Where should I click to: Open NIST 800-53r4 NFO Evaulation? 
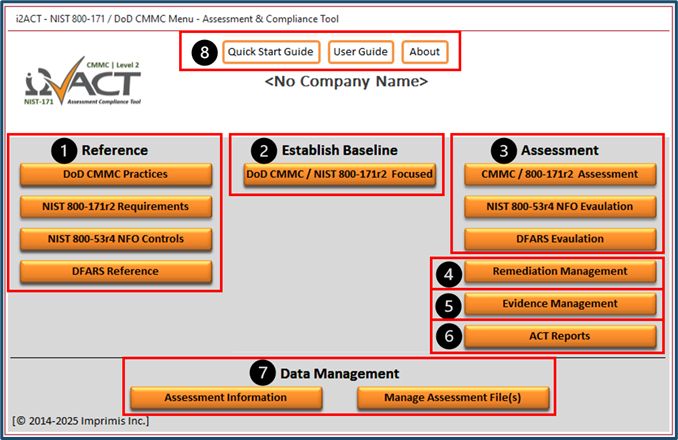tap(560, 207)
